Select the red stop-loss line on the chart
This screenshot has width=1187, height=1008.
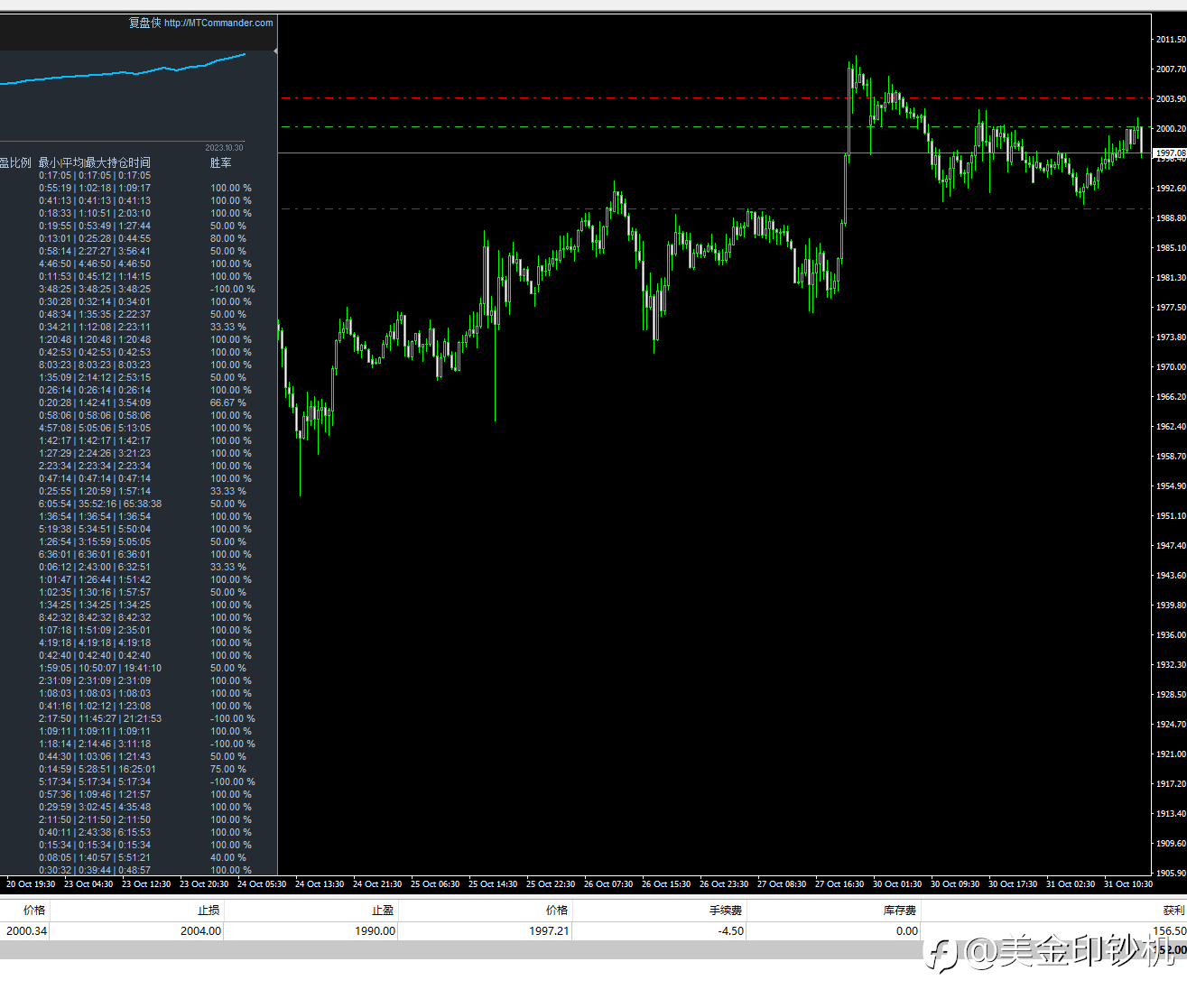[x=716, y=97]
